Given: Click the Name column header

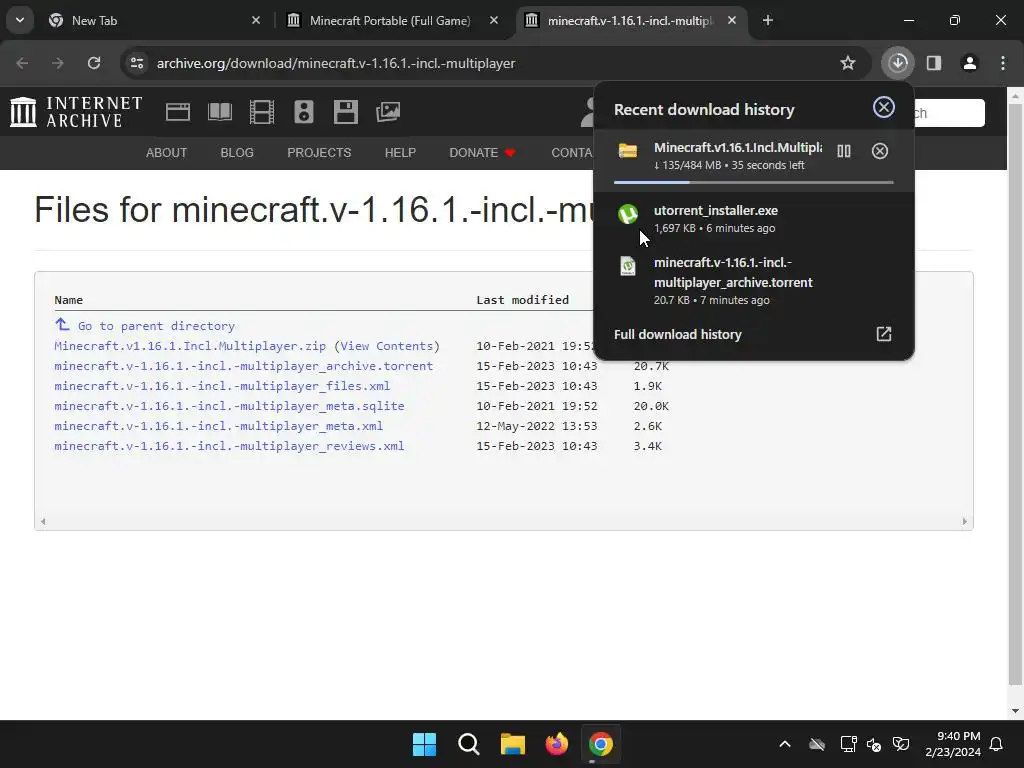Looking at the screenshot, I should click(69, 300).
